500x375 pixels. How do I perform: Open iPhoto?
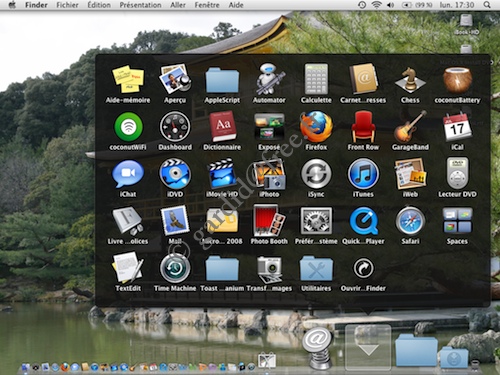[269, 174]
